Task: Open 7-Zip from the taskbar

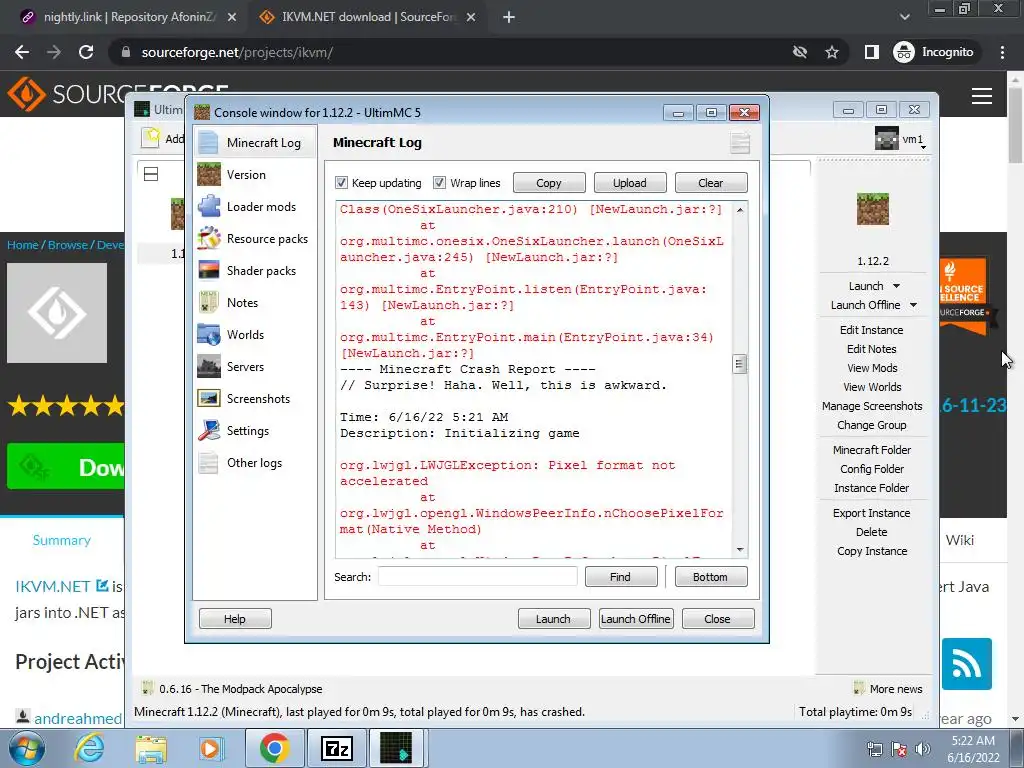Action: (337, 748)
